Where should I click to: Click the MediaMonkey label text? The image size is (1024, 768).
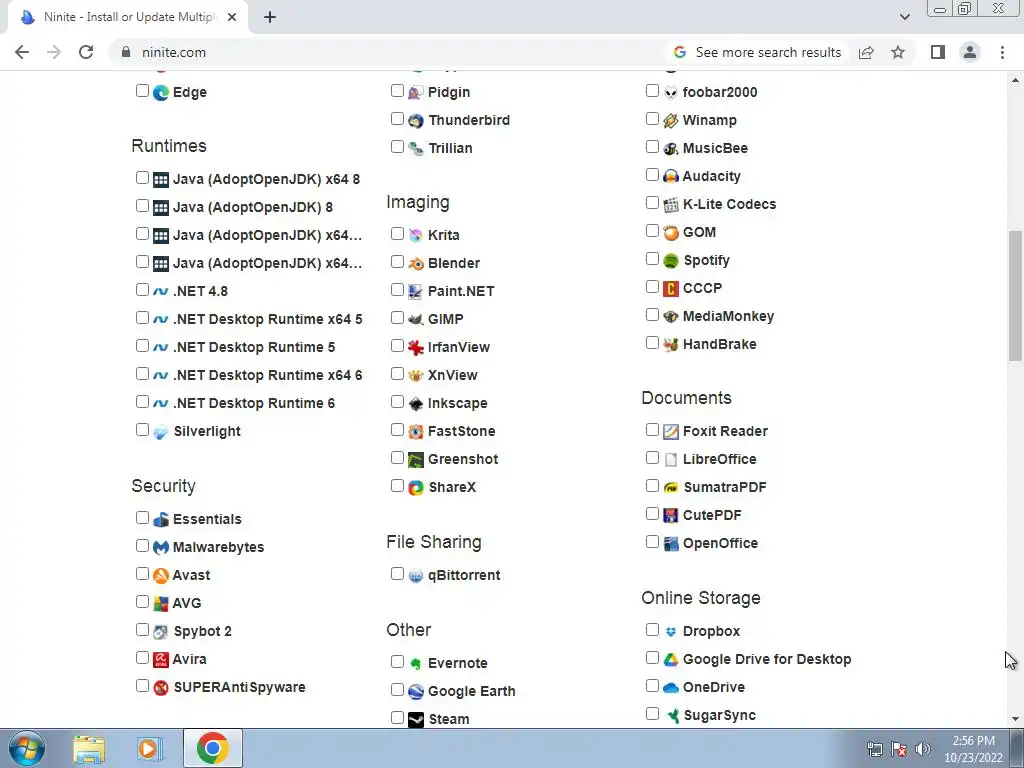pos(728,316)
